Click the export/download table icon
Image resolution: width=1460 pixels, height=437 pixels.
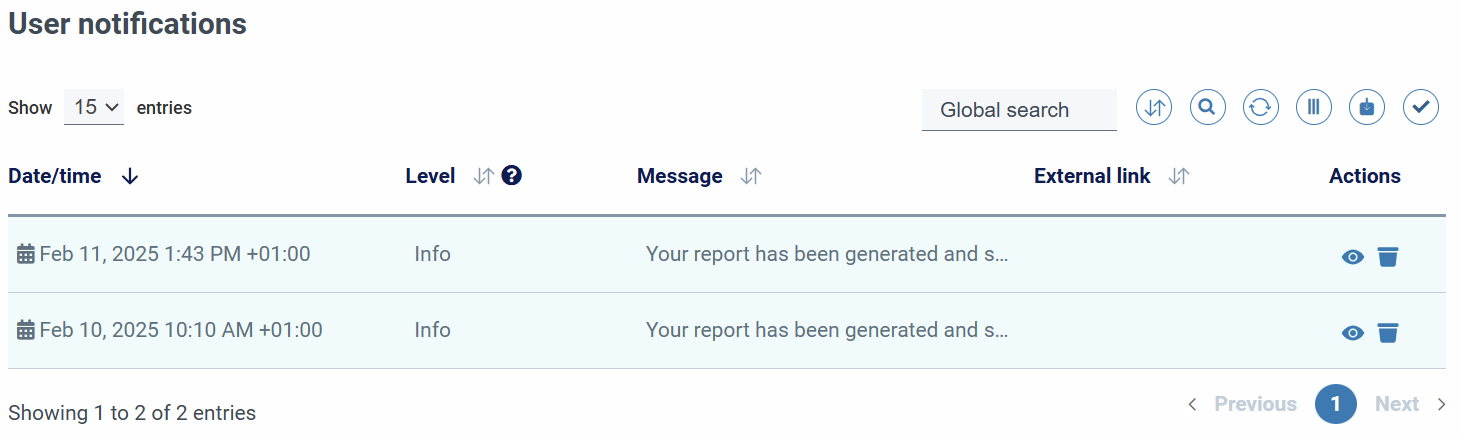click(1367, 107)
